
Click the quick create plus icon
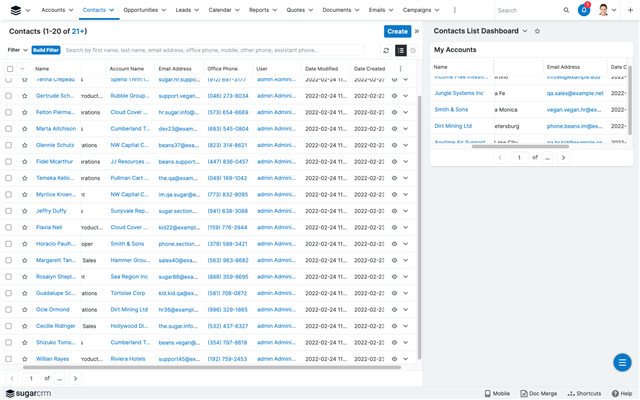point(629,10)
